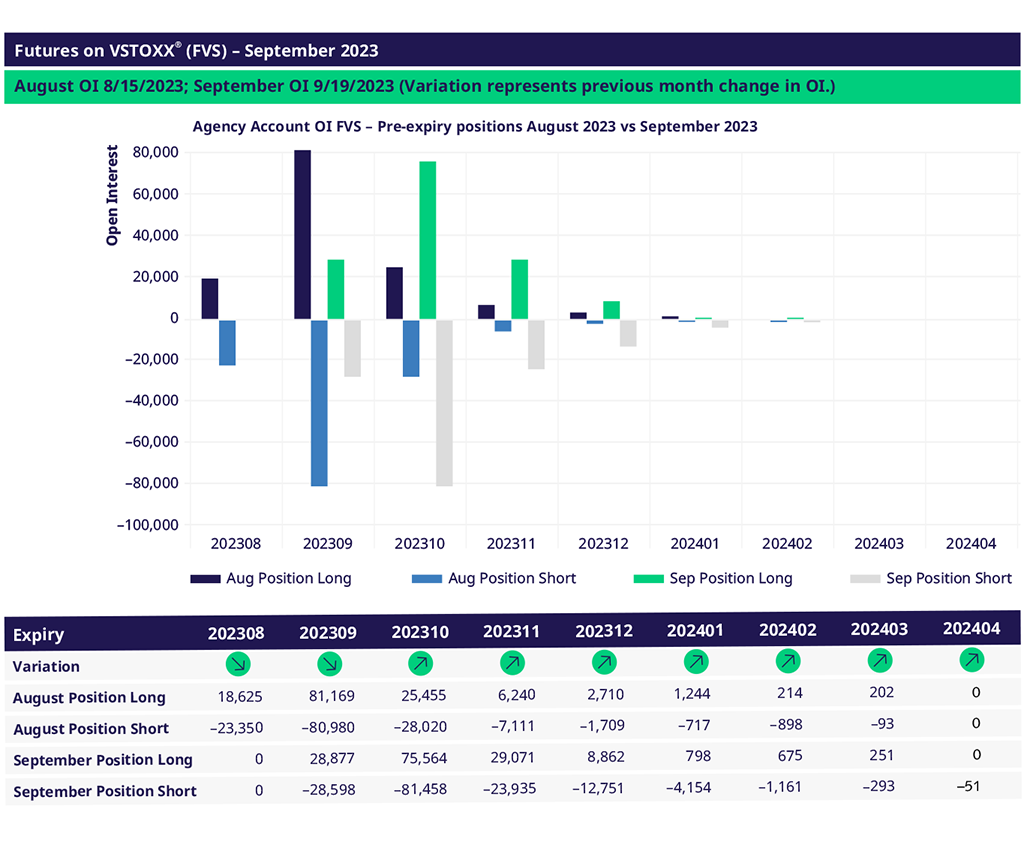Click the Sep Position Long legend swatch
This screenshot has height=842, width=1024.
click(648, 579)
